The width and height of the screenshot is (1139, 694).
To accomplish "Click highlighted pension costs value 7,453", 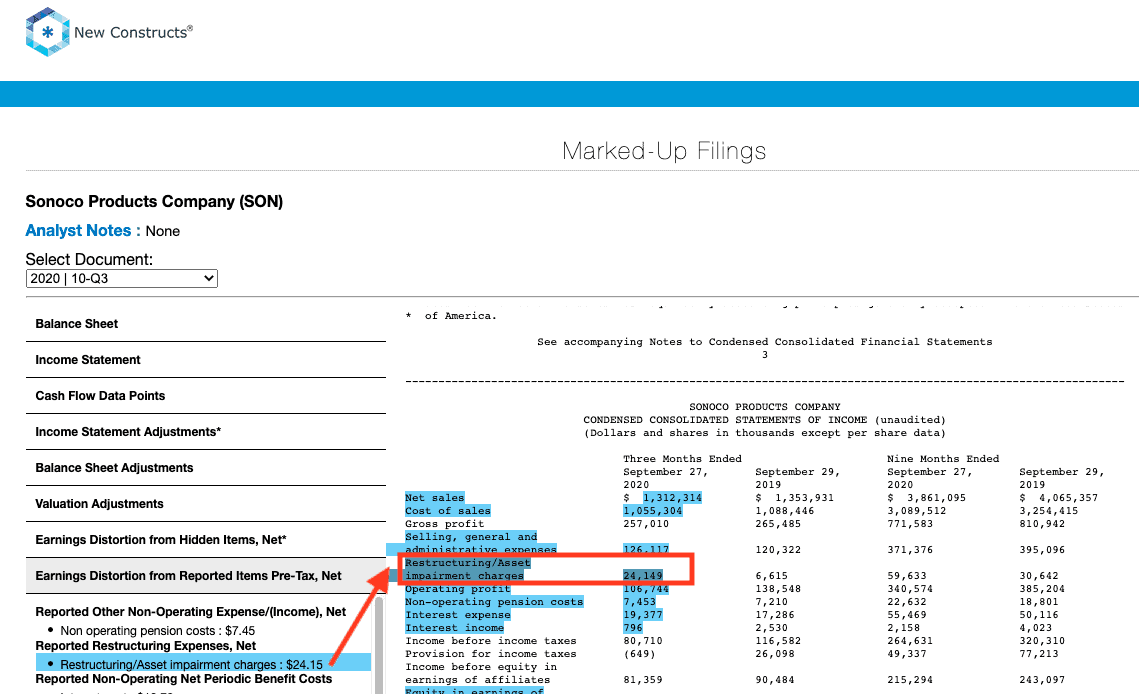I will coord(639,602).
